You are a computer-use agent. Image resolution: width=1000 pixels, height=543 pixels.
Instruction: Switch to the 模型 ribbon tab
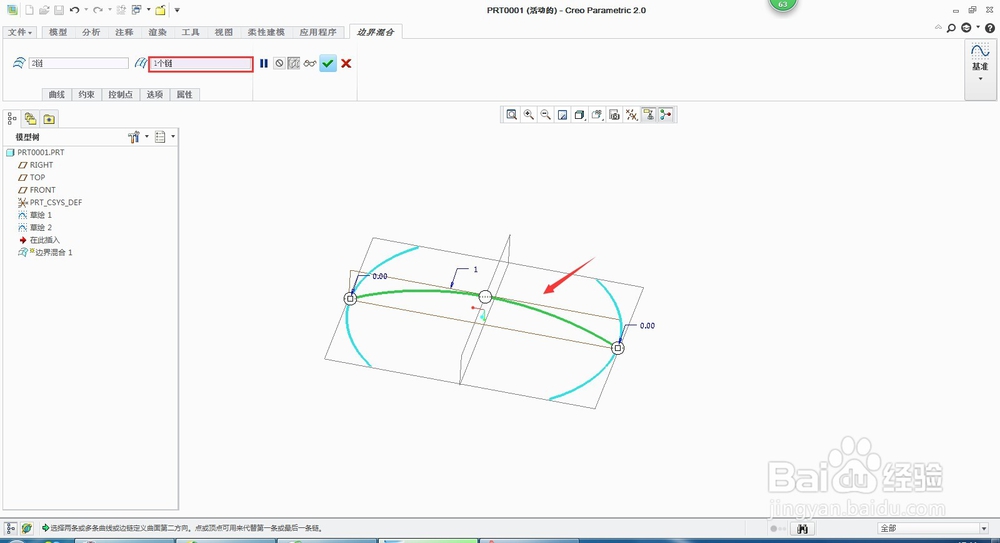[58, 32]
